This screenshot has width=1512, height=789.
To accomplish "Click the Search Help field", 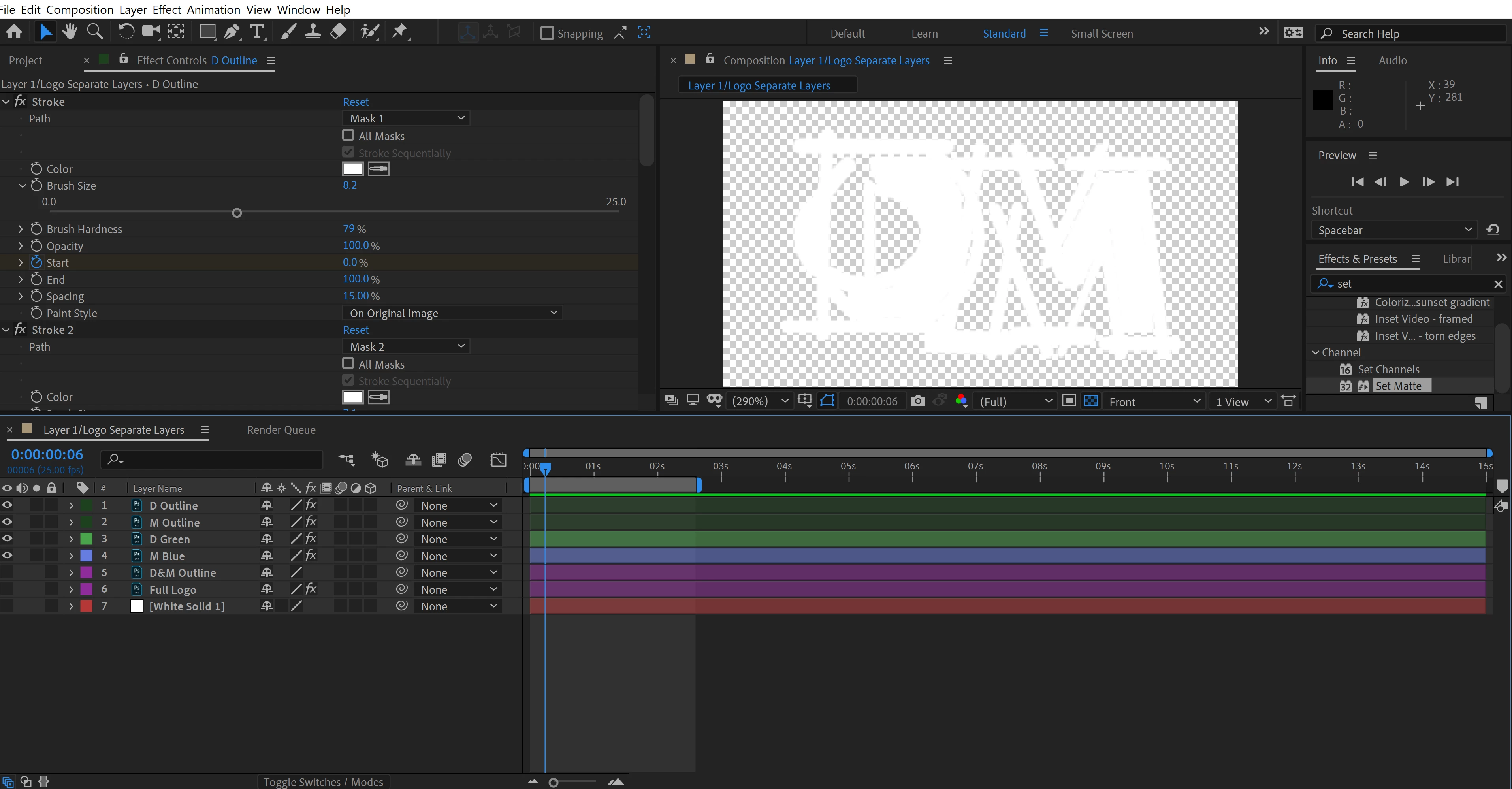I will click(1409, 34).
